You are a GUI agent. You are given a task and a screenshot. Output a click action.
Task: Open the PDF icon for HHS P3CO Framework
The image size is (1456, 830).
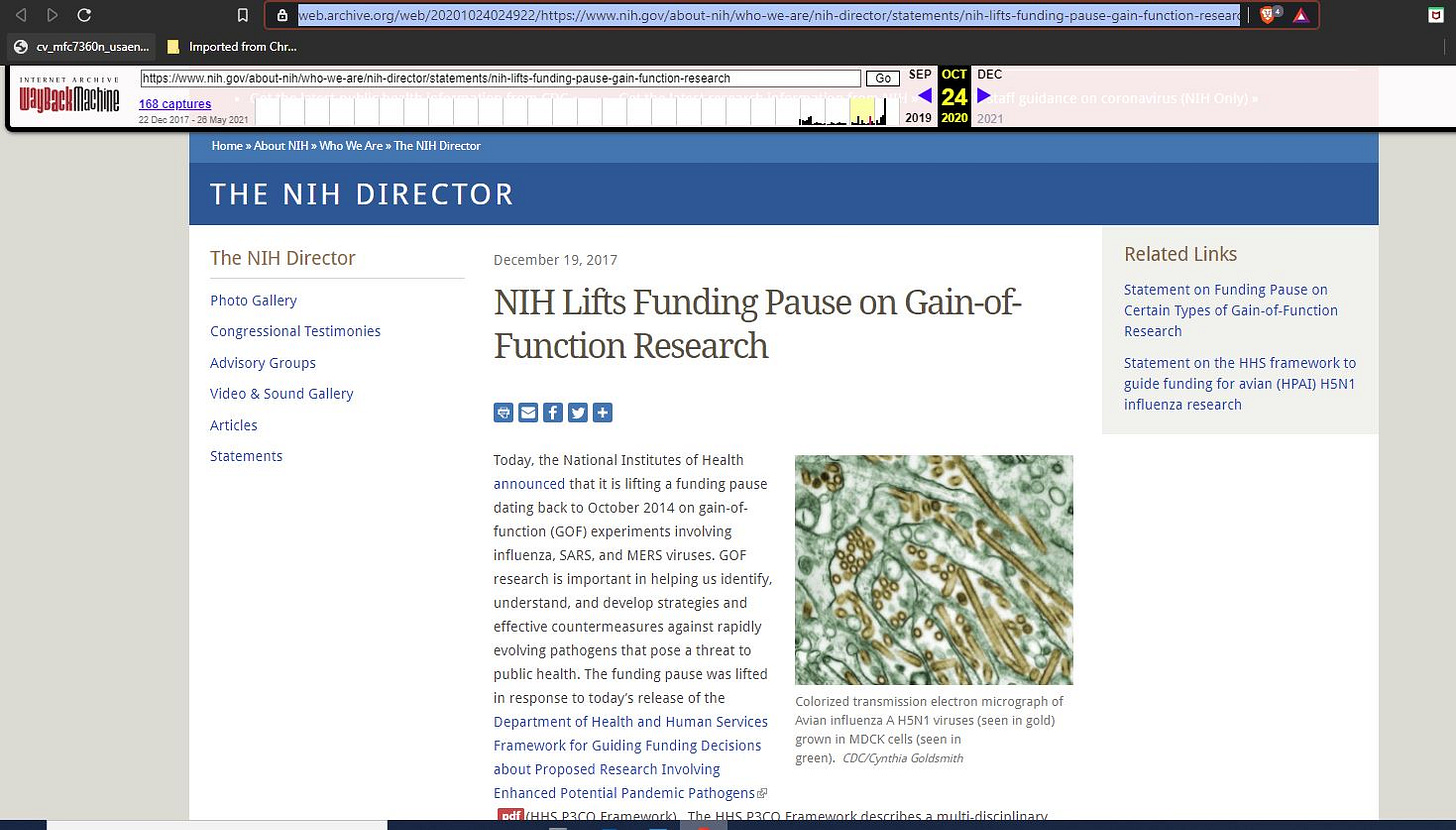[511, 816]
